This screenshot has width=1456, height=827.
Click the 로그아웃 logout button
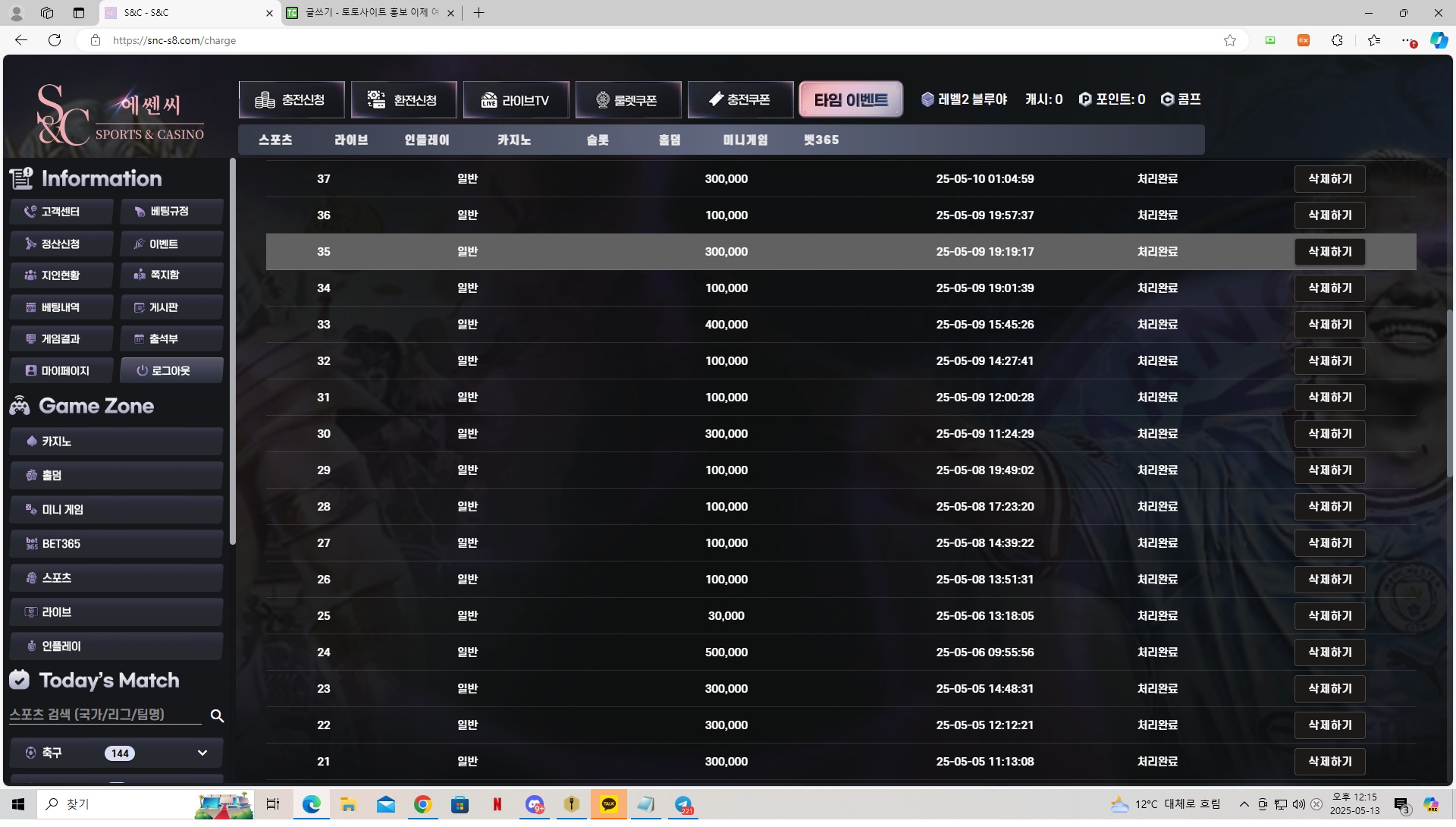click(x=171, y=370)
